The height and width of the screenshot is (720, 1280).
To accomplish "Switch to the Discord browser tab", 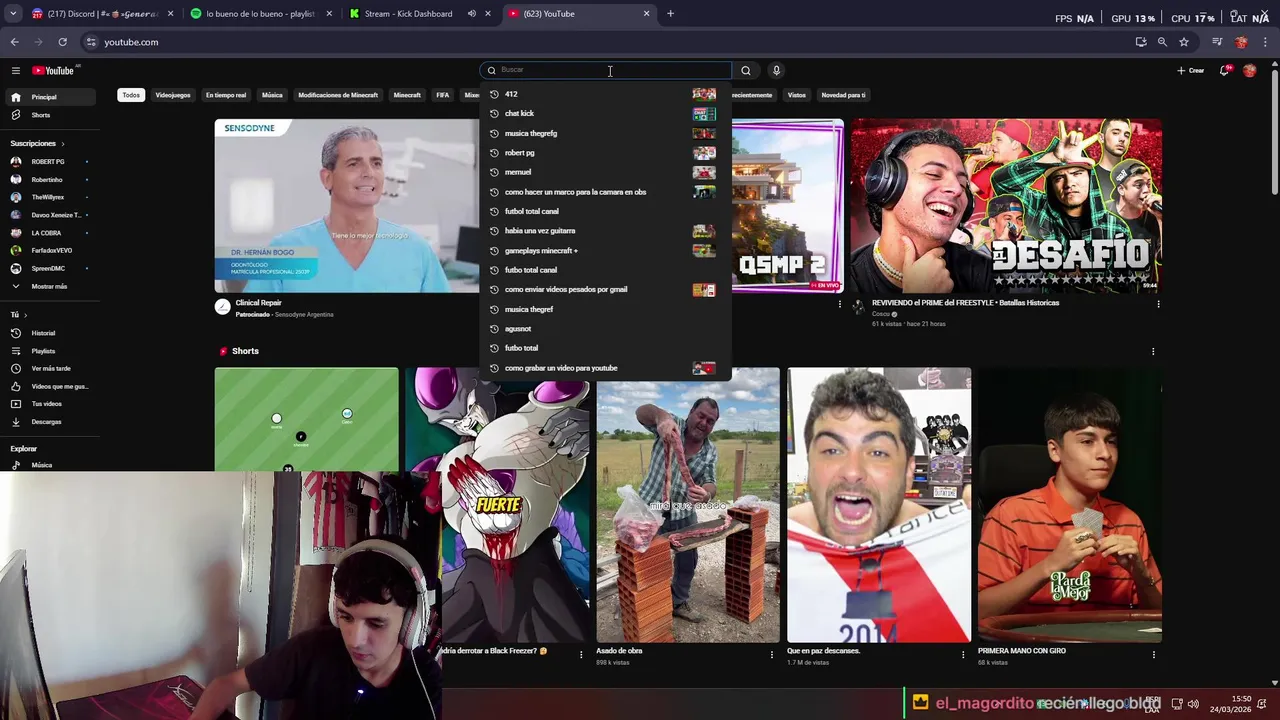I will [100, 14].
